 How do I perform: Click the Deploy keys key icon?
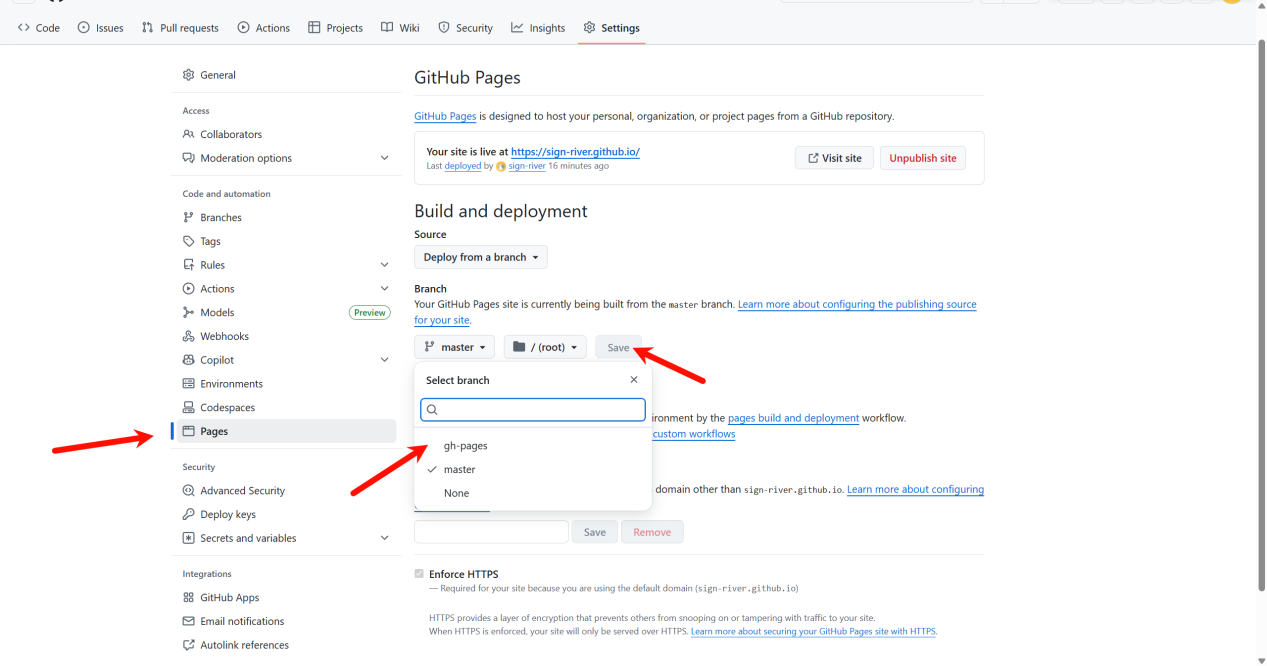[189, 514]
